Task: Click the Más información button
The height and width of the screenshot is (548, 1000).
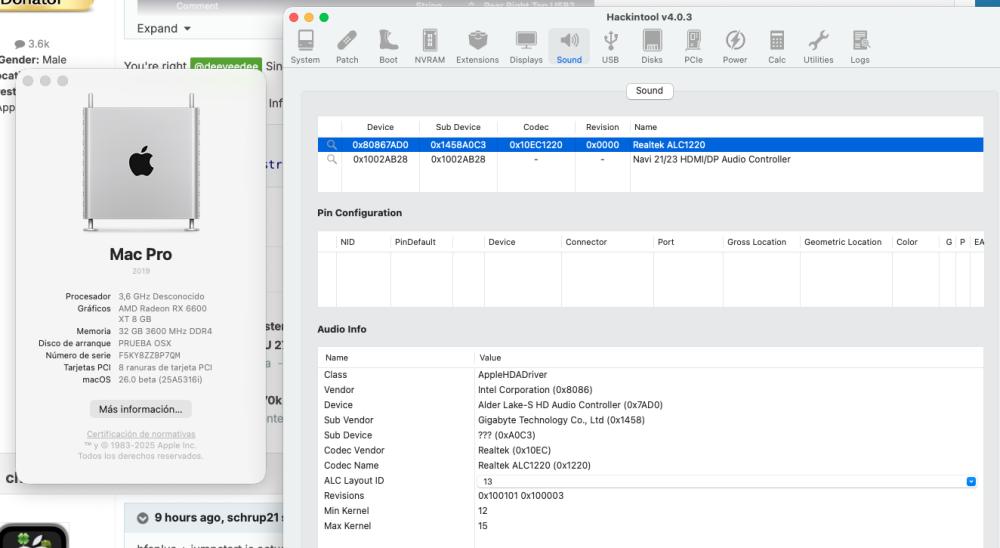Action: [140, 409]
